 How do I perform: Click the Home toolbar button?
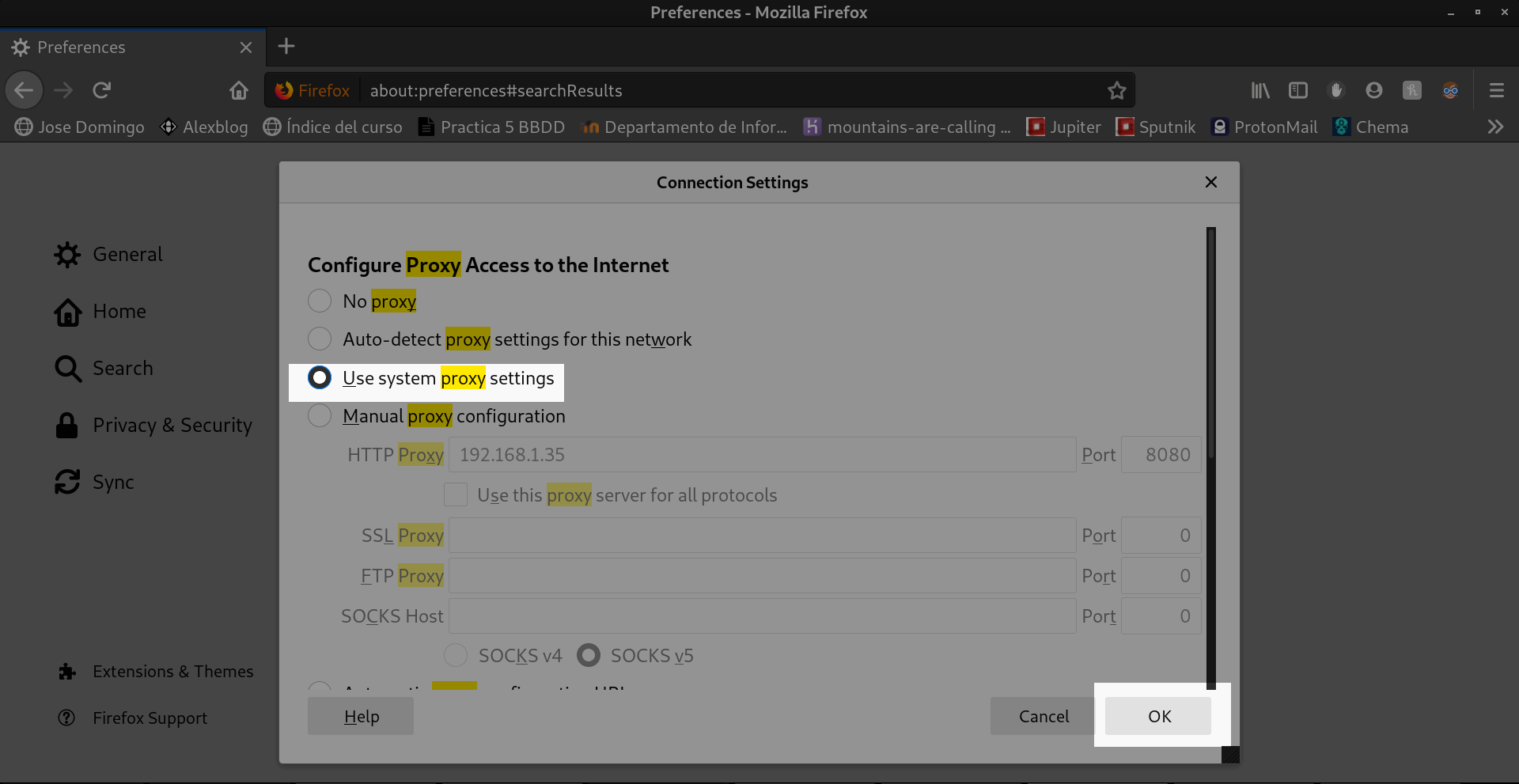[239, 91]
